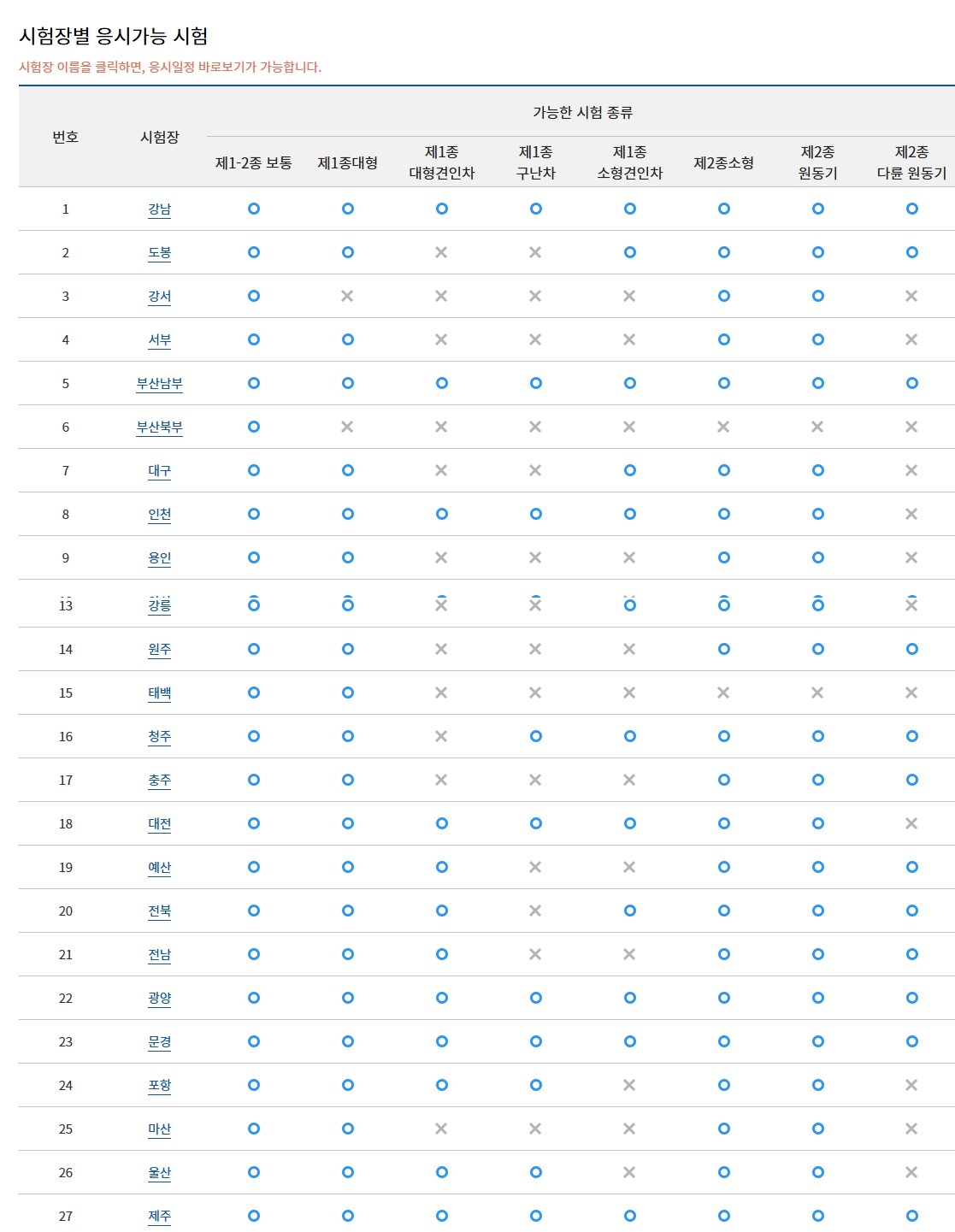Screen dimensions: 955x1232
Task: Open the 대전 test center link
Action: (159, 823)
